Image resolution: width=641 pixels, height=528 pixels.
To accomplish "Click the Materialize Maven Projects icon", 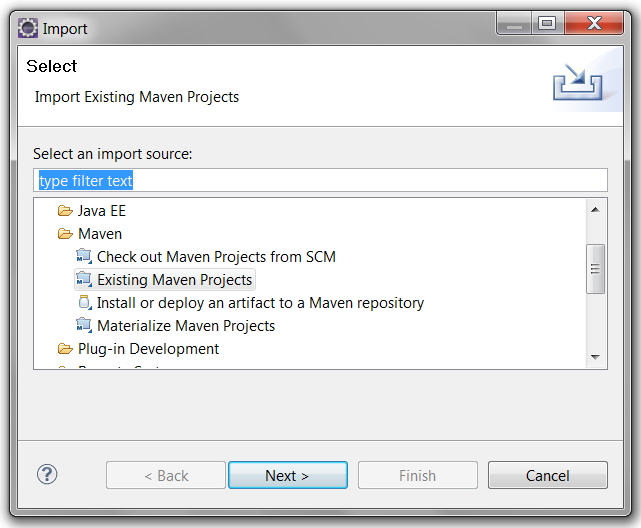I will 84,325.
